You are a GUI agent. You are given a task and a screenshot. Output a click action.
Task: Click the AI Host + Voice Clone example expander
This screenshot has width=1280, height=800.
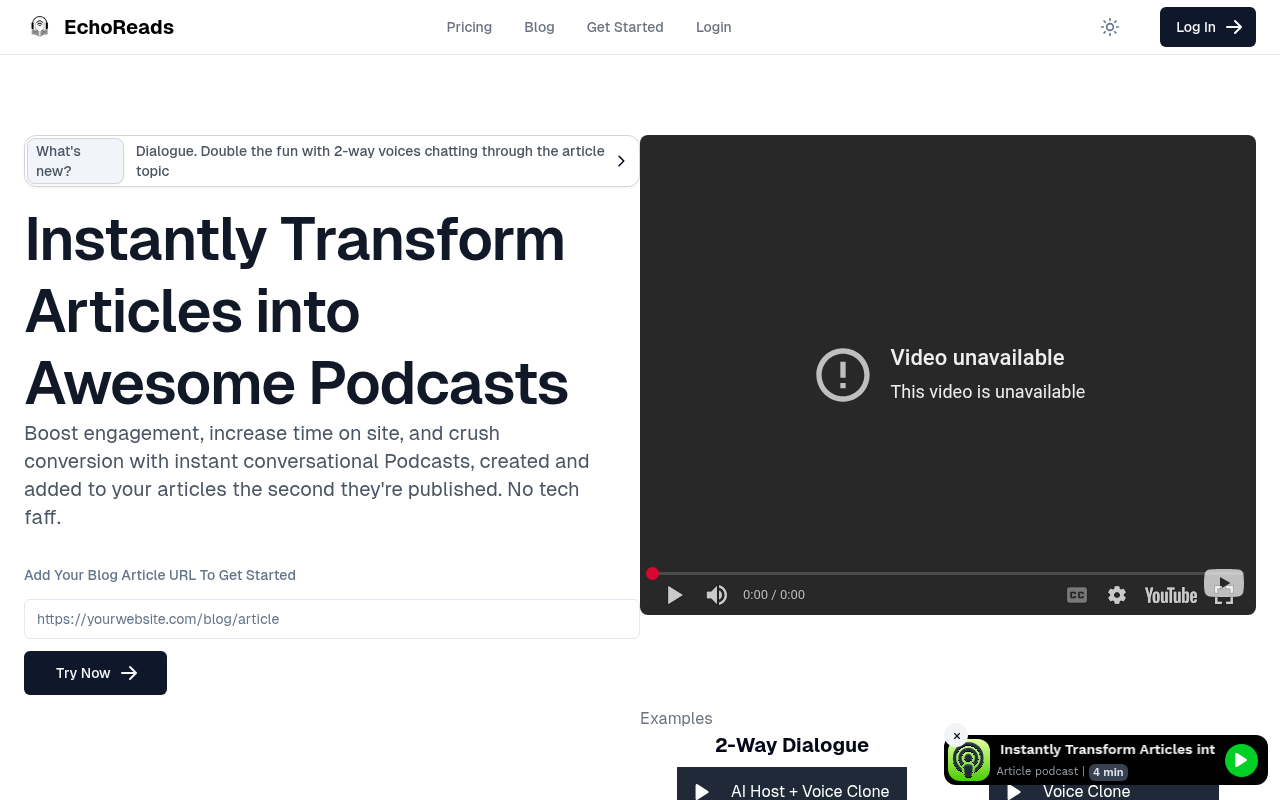(x=791, y=790)
